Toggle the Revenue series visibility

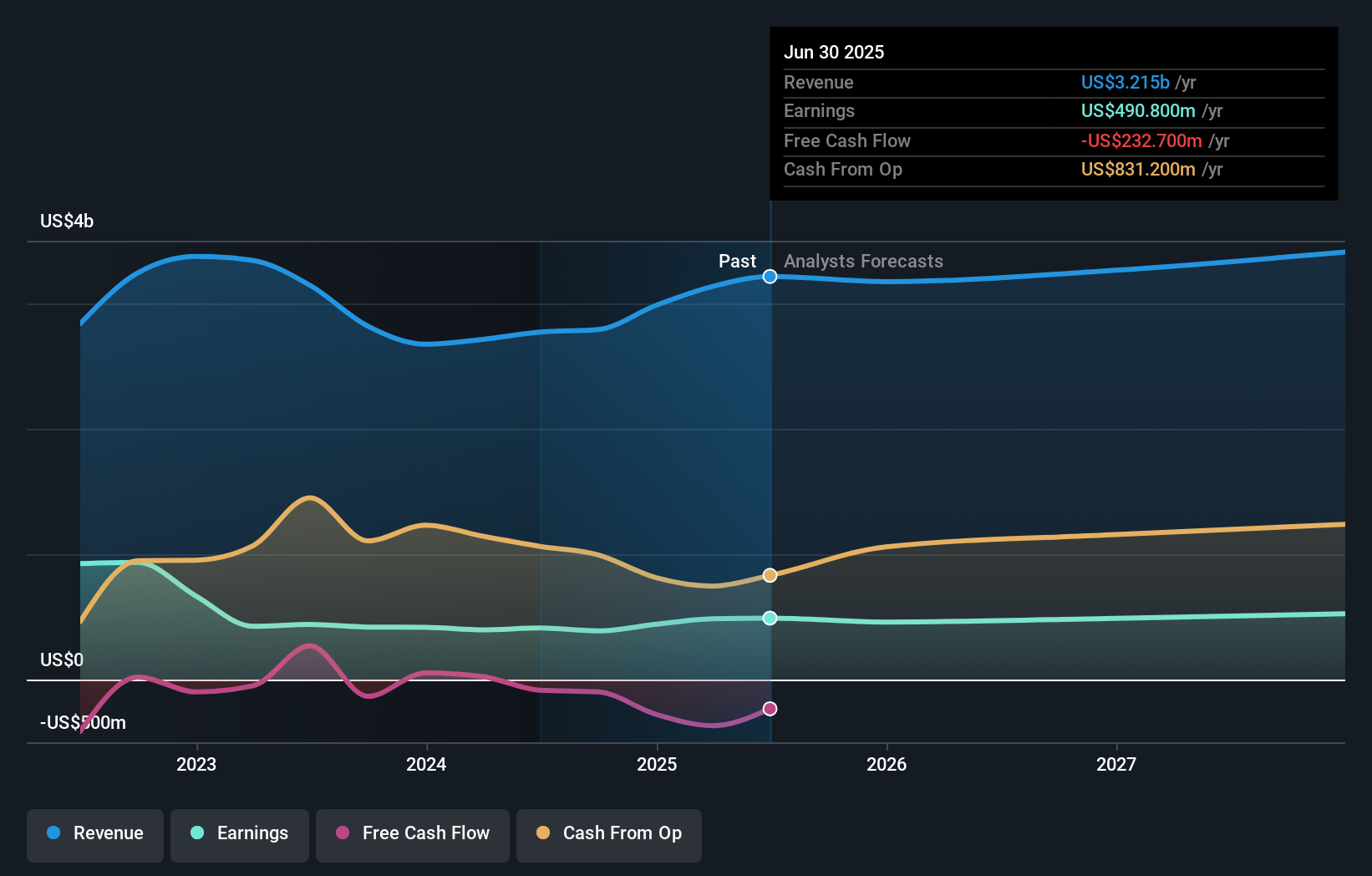pos(94,833)
